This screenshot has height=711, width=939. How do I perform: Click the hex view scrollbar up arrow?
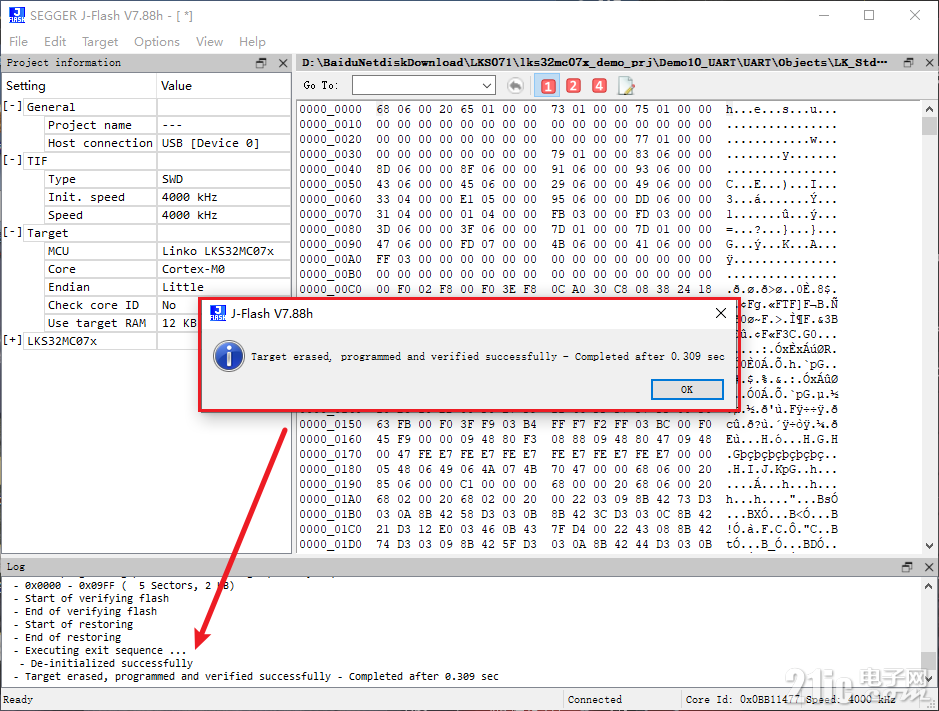point(929,109)
